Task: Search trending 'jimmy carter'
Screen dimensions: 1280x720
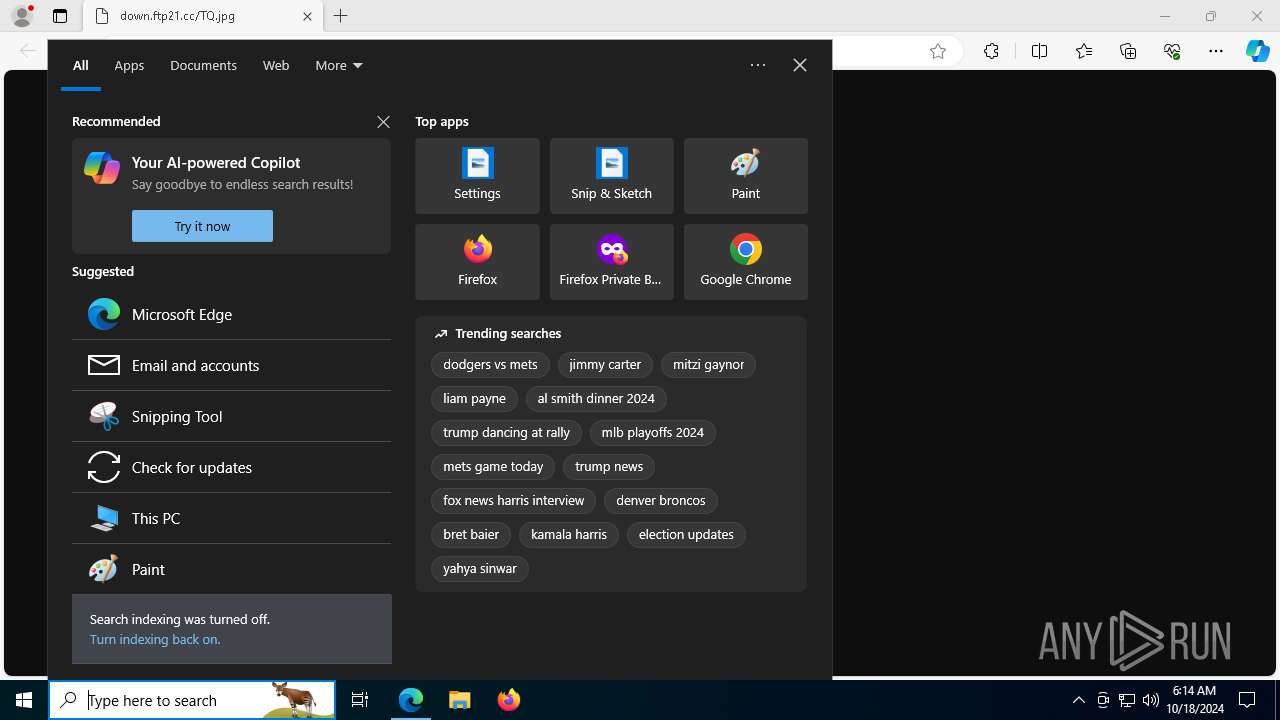Action: (605, 365)
